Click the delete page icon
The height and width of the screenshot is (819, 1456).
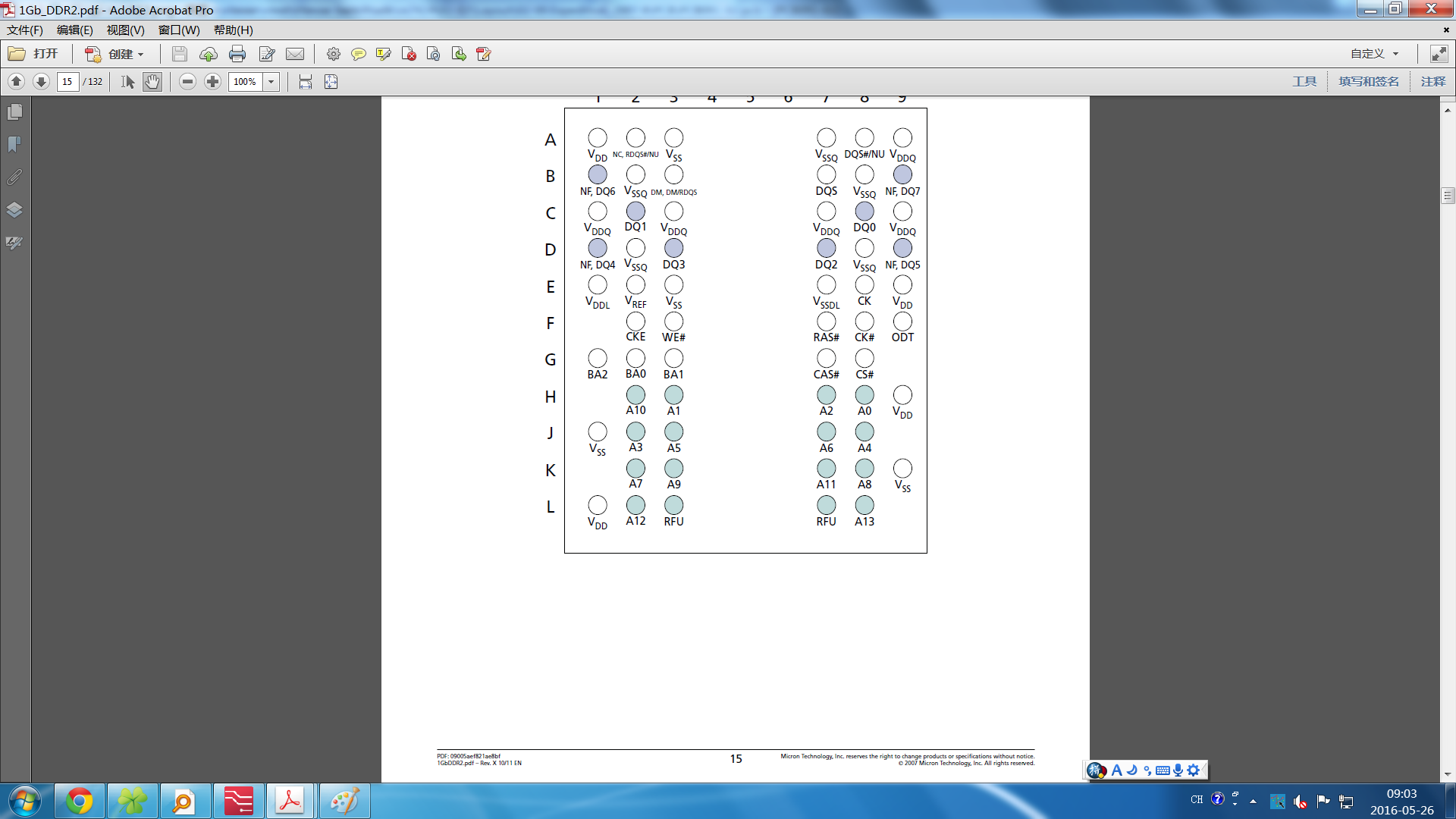409,54
